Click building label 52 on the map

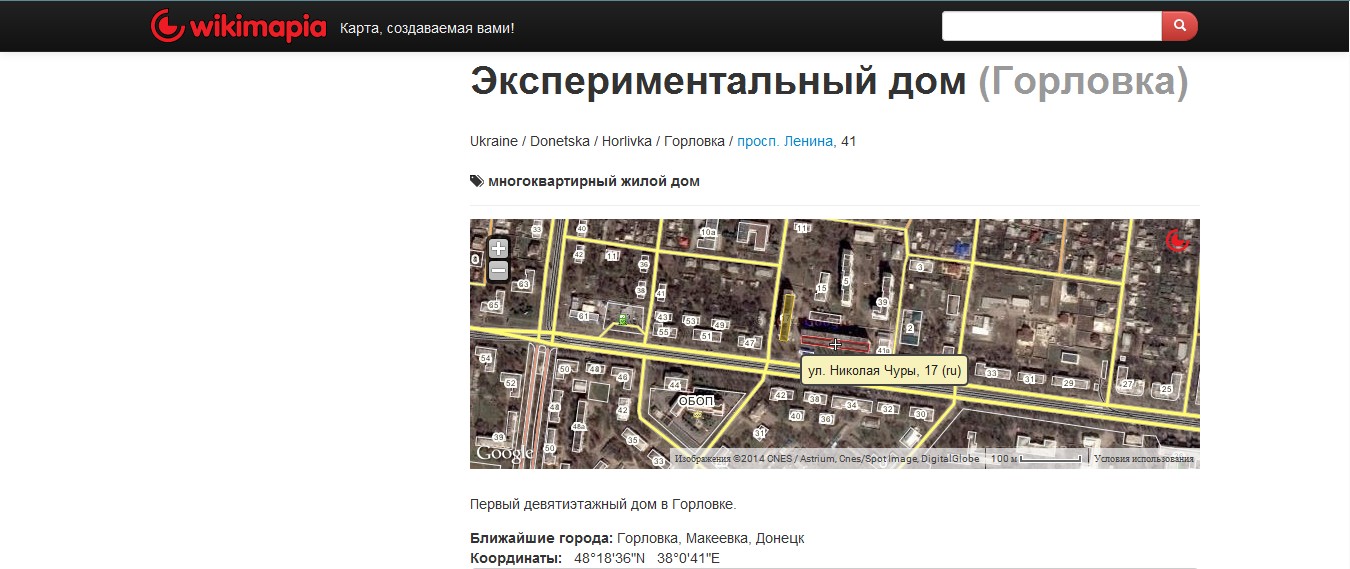[x=511, y=383]
